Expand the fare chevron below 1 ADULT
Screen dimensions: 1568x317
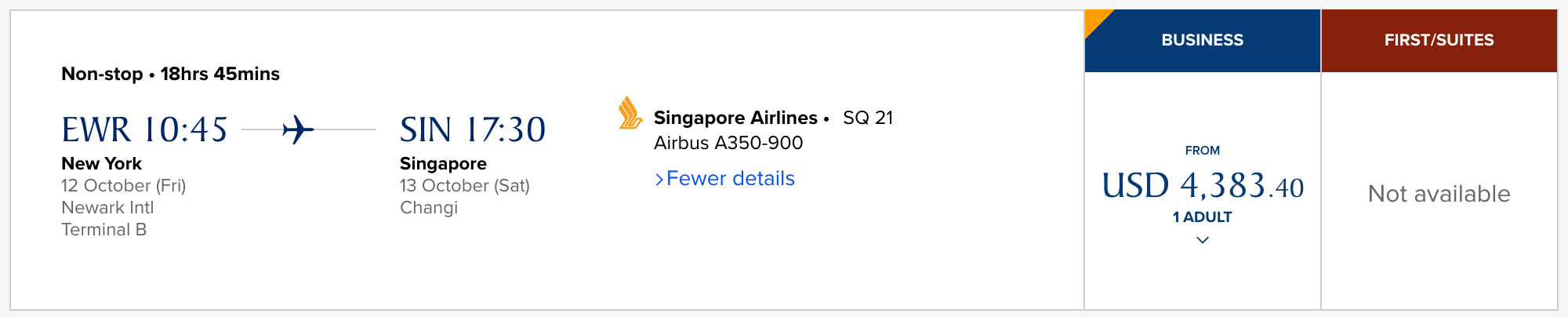[x=1203, y=240]
